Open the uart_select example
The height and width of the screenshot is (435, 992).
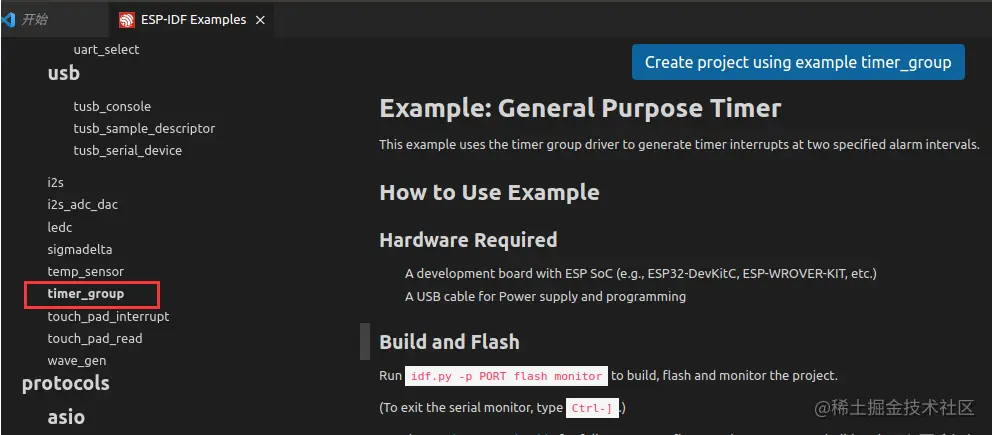click(x=106, y=49)
